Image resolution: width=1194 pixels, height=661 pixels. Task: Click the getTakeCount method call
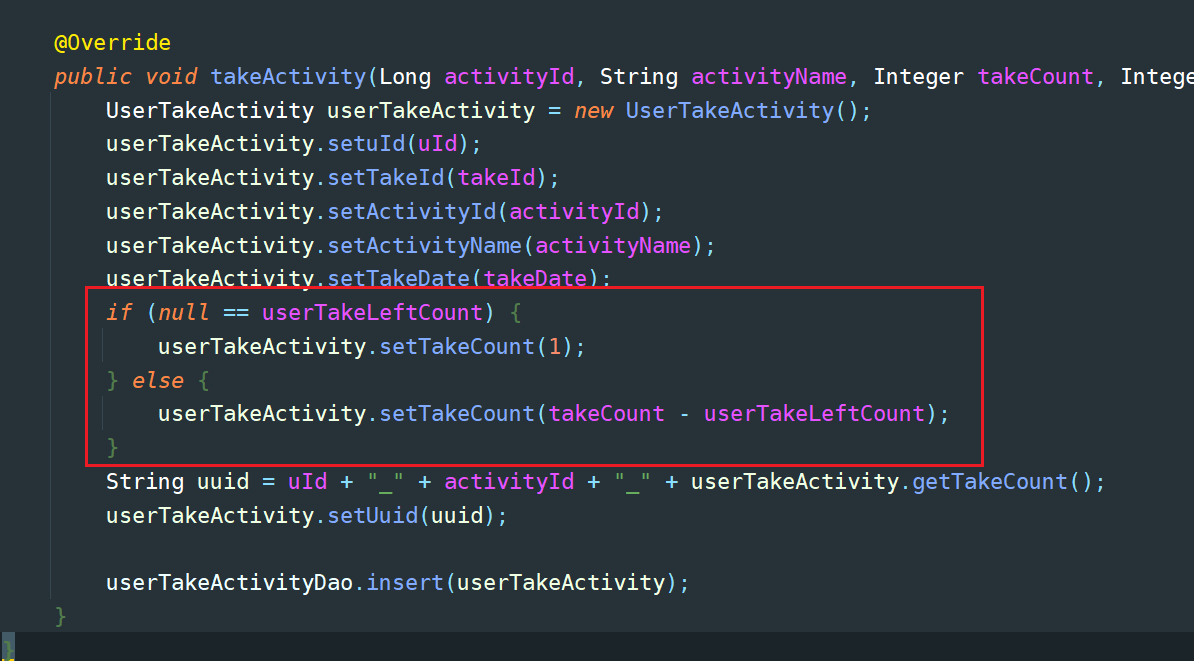(x=990, y=482)
